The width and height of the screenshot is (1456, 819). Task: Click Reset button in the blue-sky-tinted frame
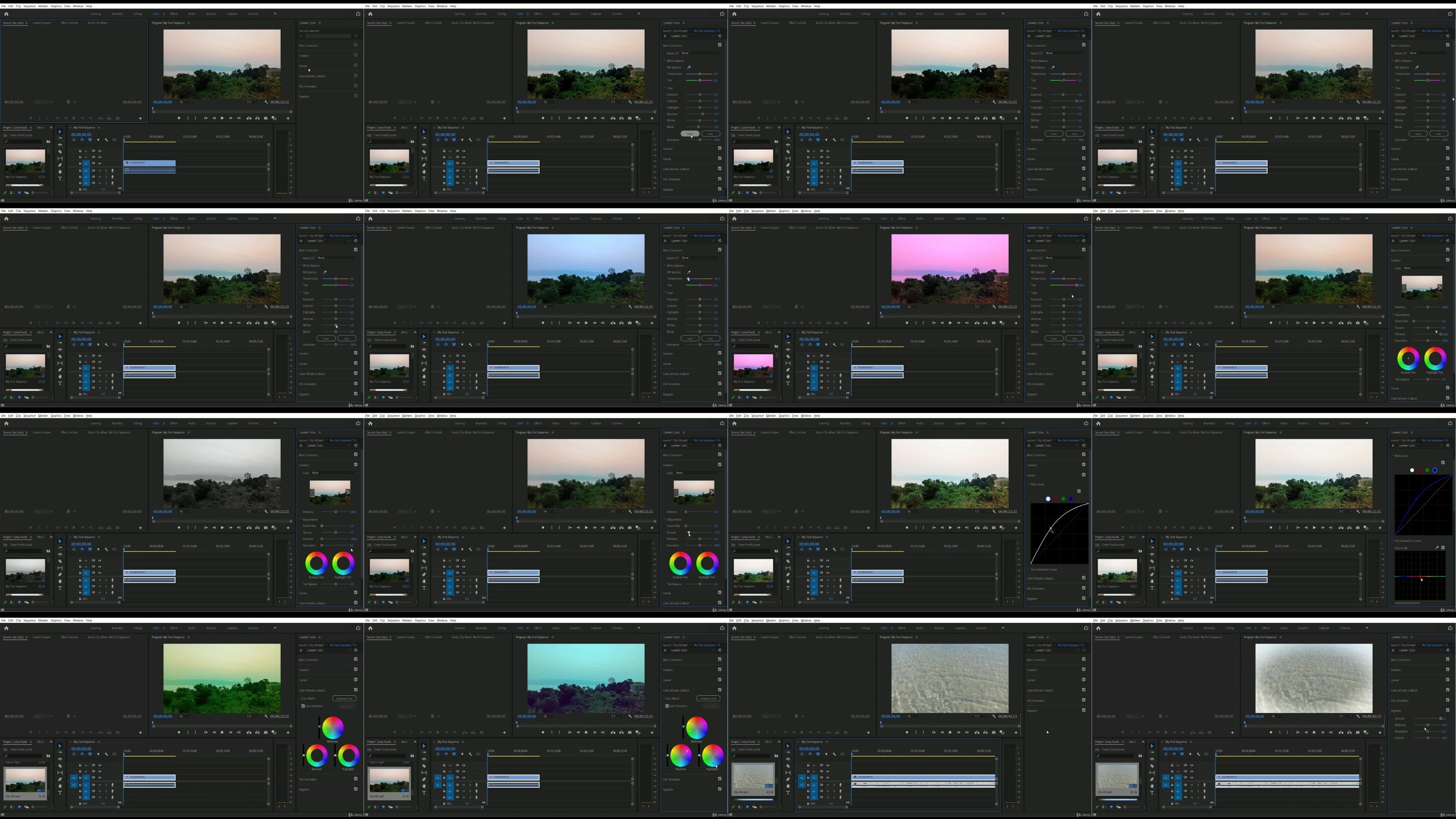[690, 339]
